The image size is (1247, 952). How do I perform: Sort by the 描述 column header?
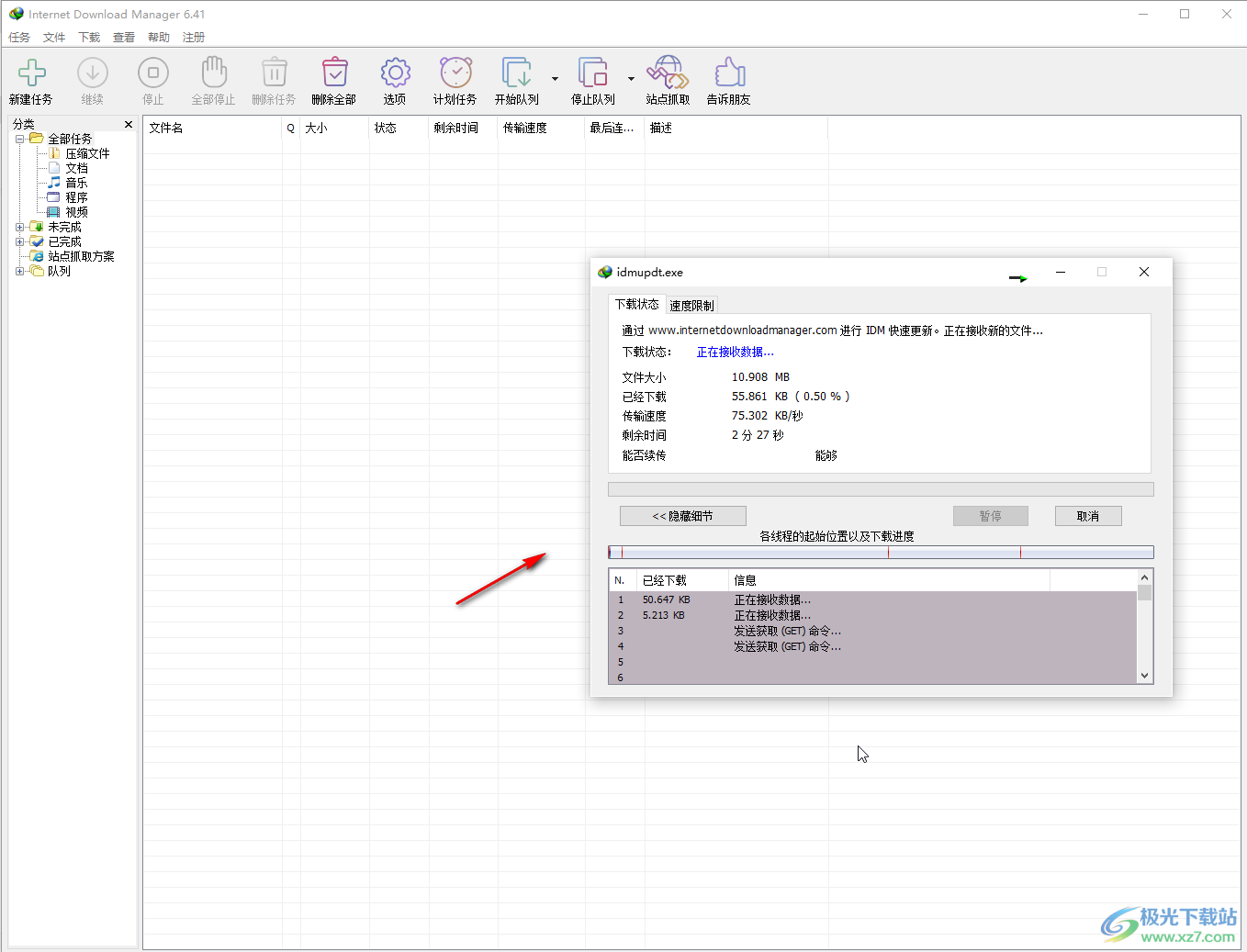pos(736,128)
